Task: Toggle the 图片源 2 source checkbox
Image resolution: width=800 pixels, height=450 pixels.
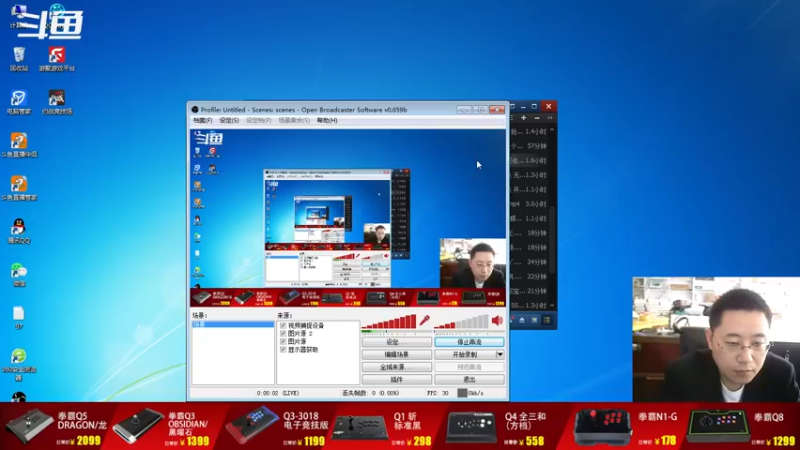Action: [x=283, y=334]
